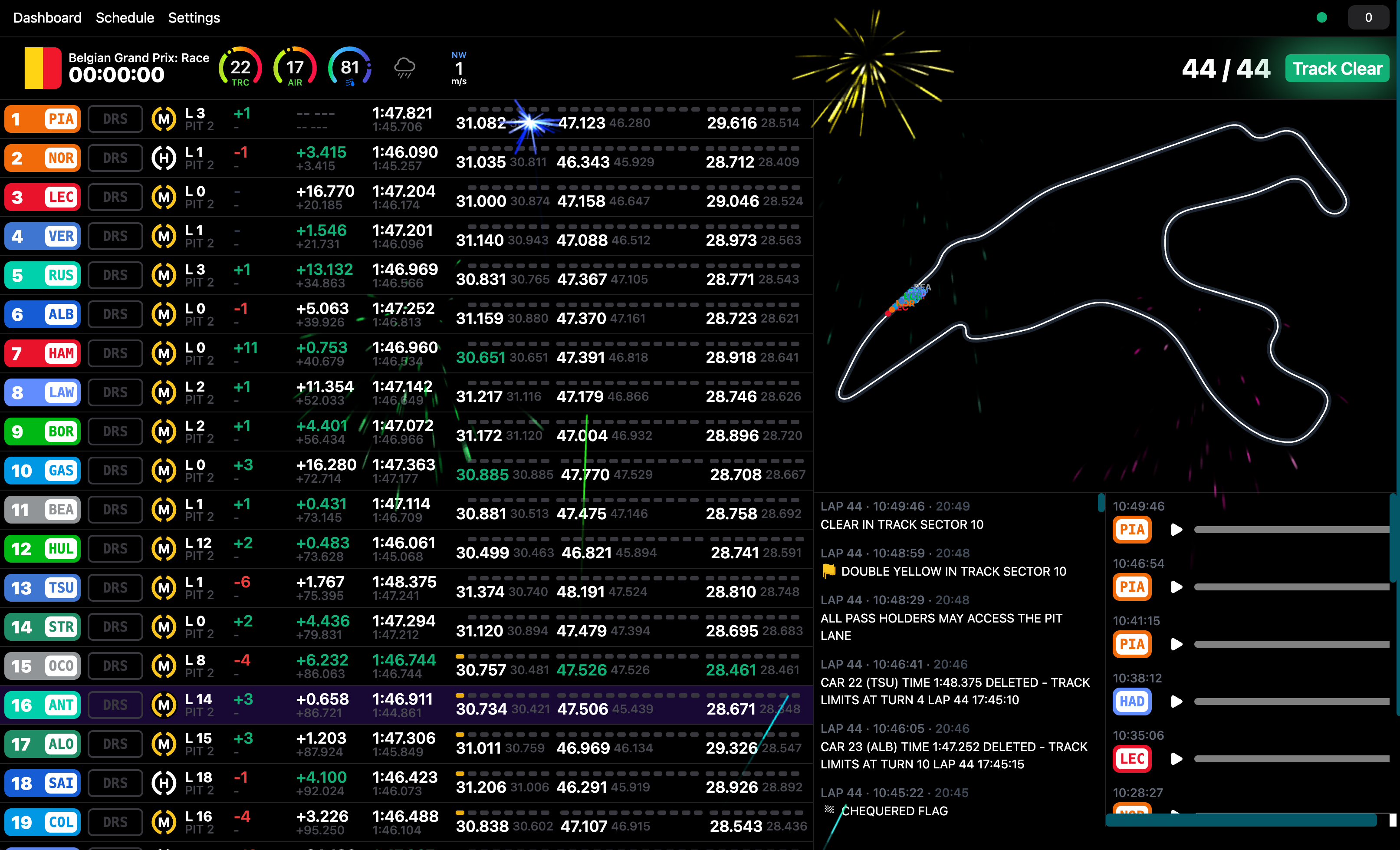Click the medium tyre icon for VER
The width and height of the screenshot is (1400, 850).
[x=164, y=236]
